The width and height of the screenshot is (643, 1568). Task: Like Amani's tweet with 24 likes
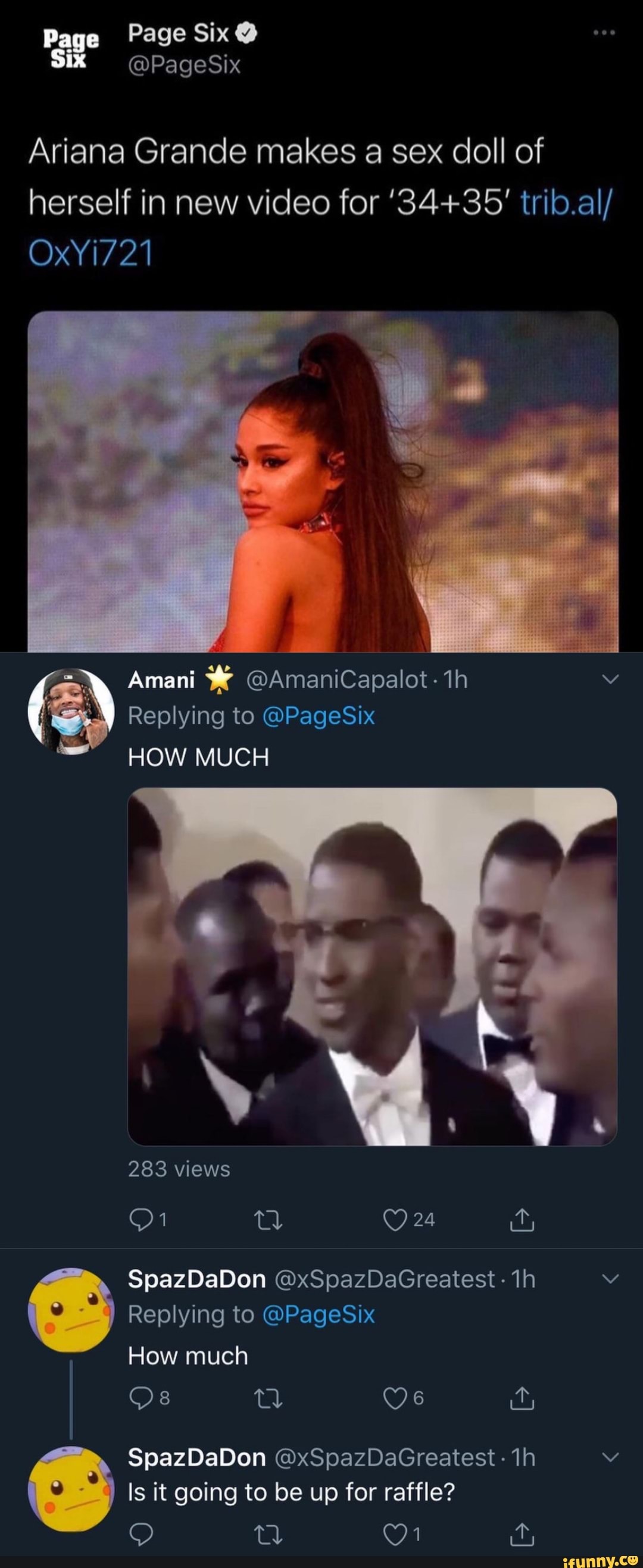coord(395,1219)
